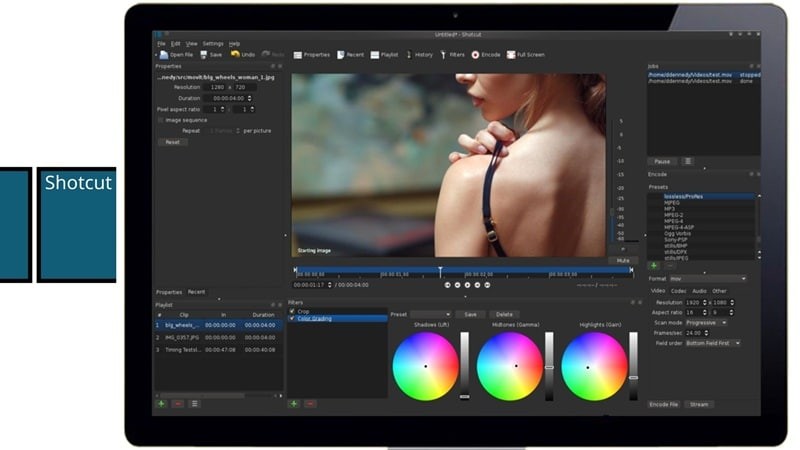800x450 pixels.
Task: Open the Help menu
Action: coord(234,44)
